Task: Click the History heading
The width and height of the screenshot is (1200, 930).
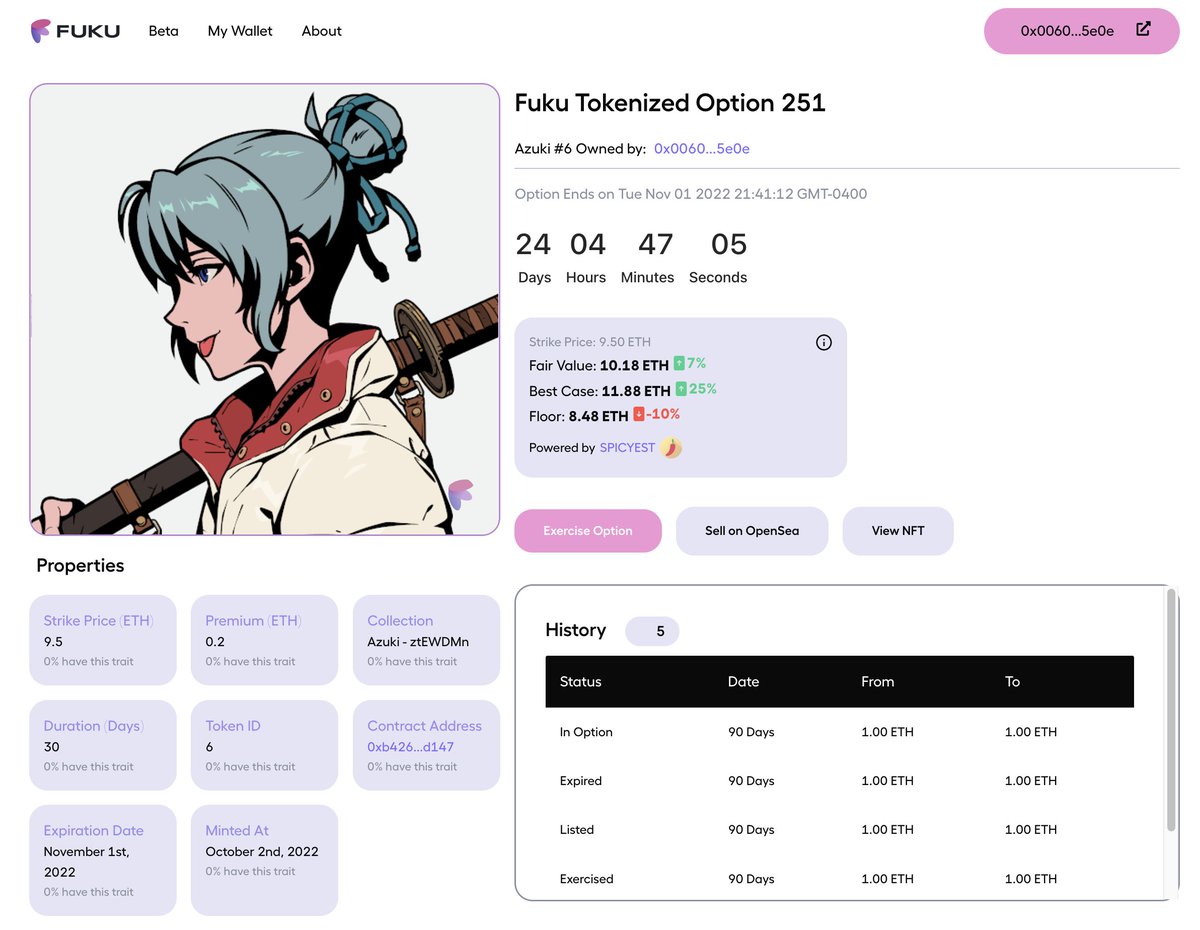Action: pos(576,630)
